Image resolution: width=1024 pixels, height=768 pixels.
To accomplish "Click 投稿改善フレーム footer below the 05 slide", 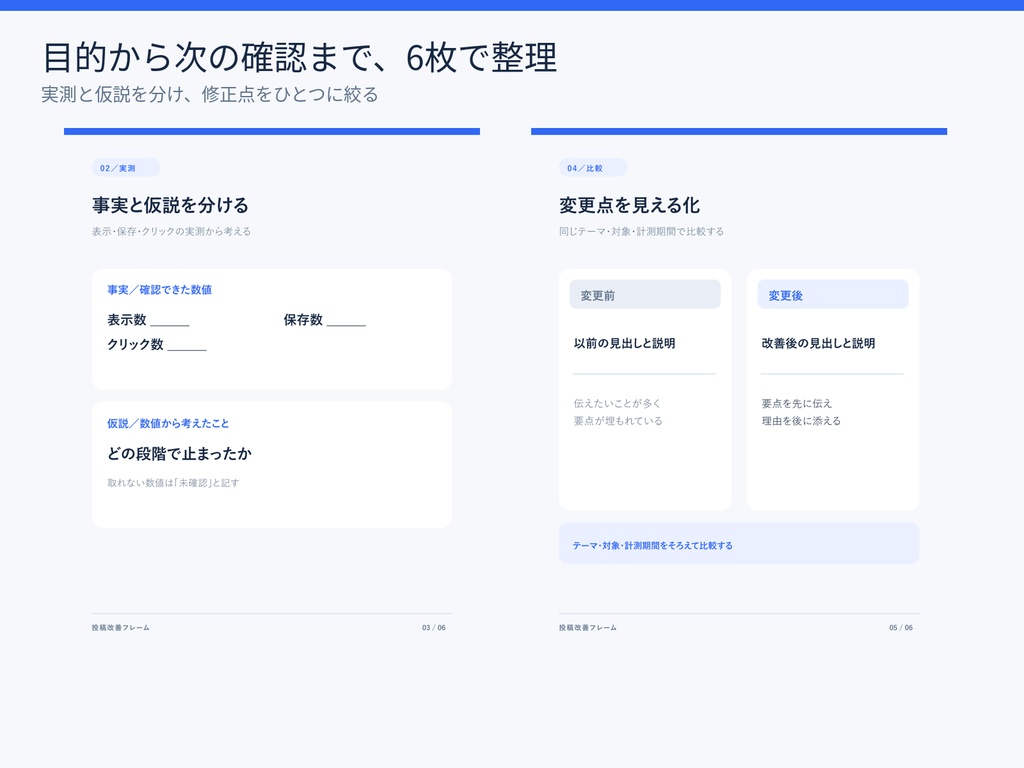I will [588, 628].
